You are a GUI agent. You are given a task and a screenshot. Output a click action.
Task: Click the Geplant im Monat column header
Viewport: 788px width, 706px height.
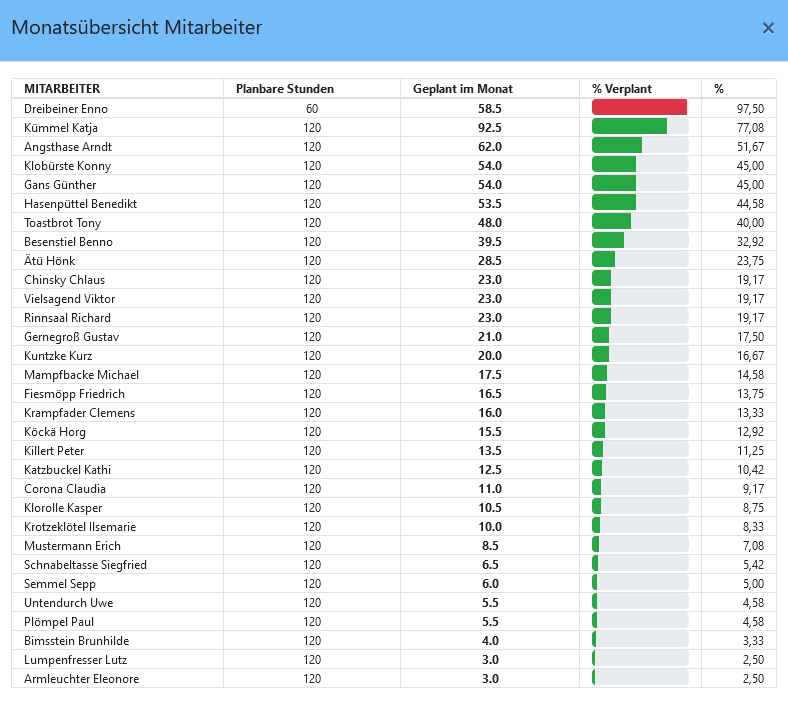click(x=463, y=89)
